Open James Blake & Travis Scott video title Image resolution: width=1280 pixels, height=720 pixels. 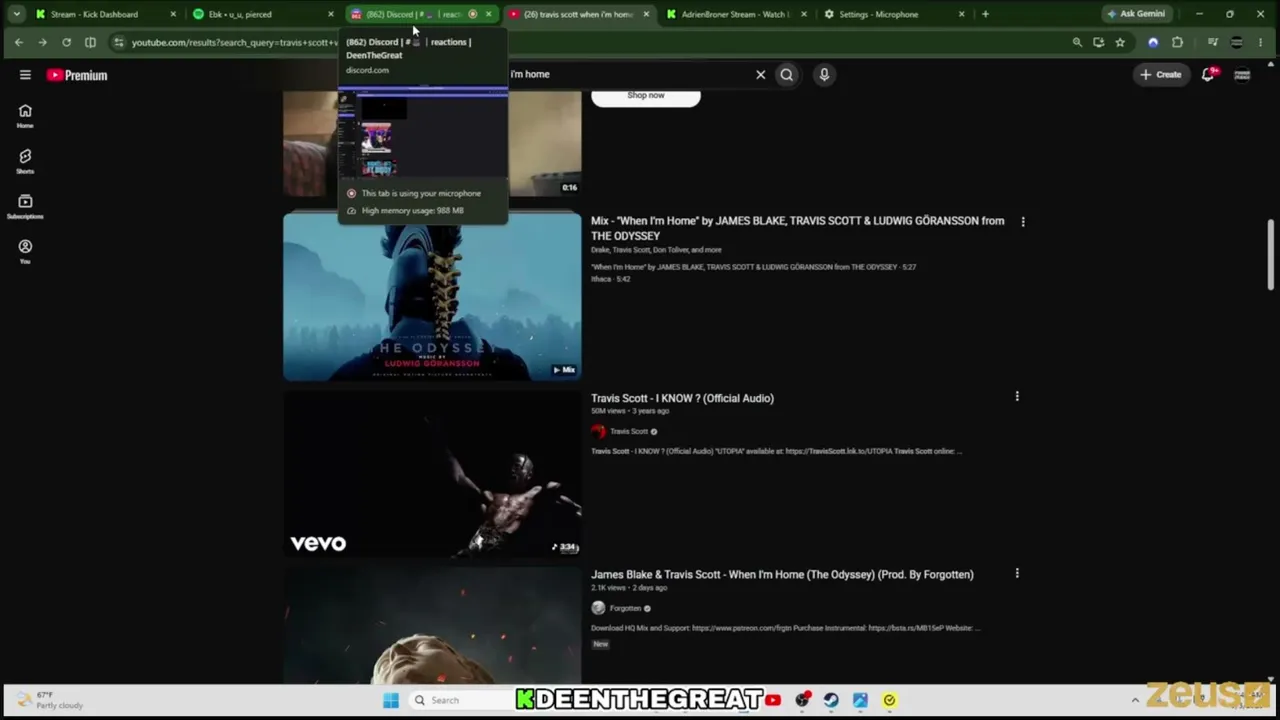click(782, 574)
